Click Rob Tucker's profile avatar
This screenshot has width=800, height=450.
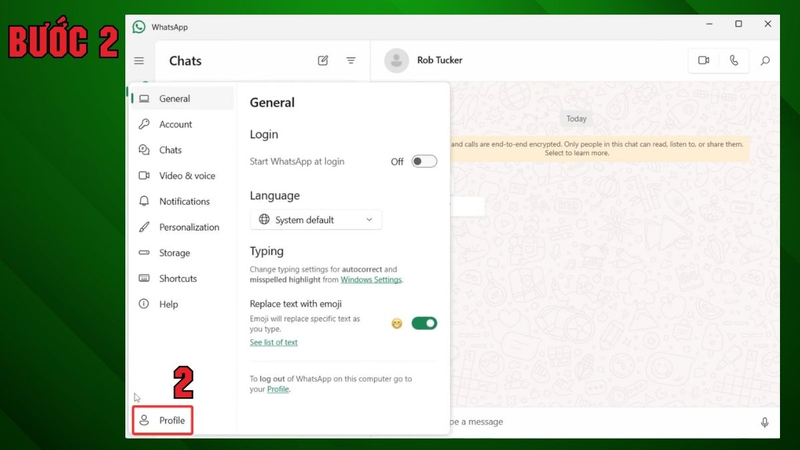396,61
